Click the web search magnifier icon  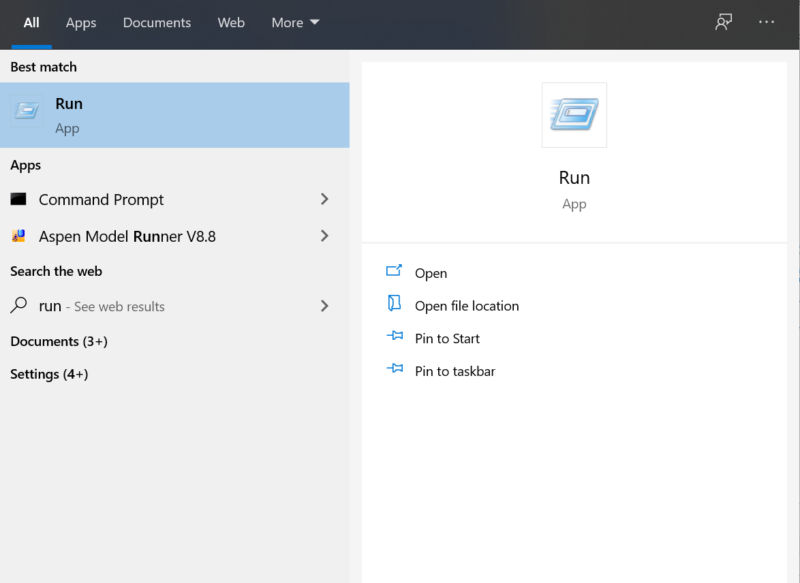click(x=18, y=306)
